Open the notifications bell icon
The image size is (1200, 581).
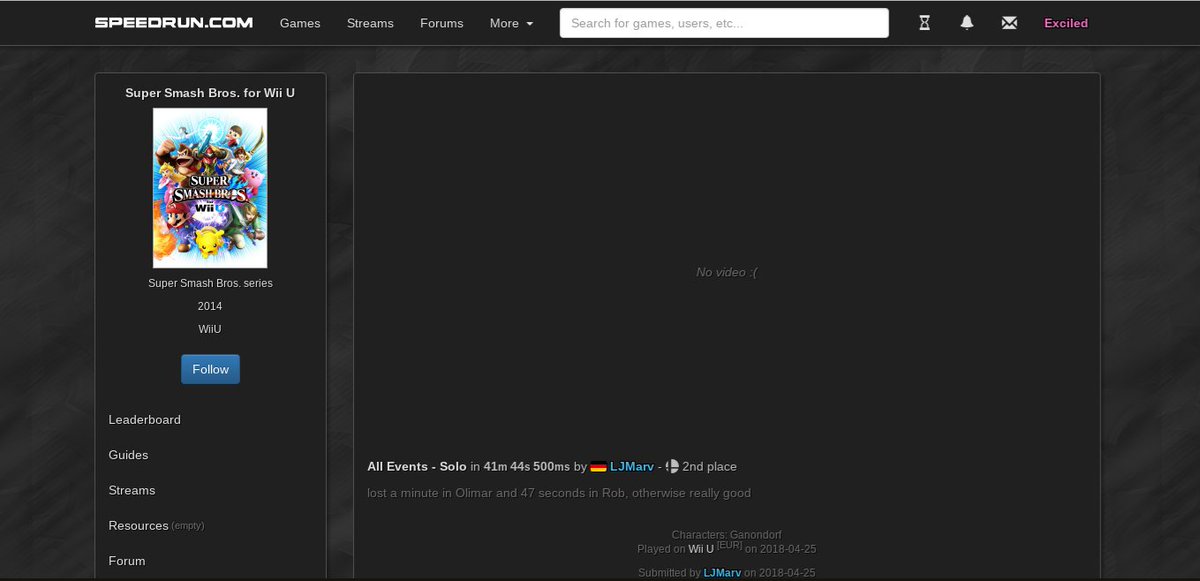pos(967,23)
